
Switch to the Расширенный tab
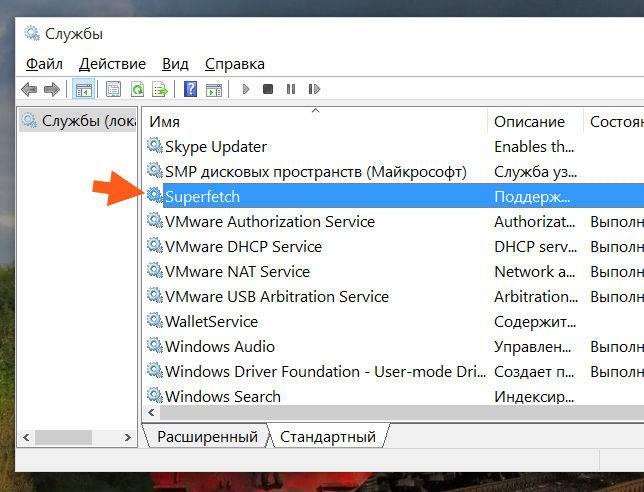207,437
